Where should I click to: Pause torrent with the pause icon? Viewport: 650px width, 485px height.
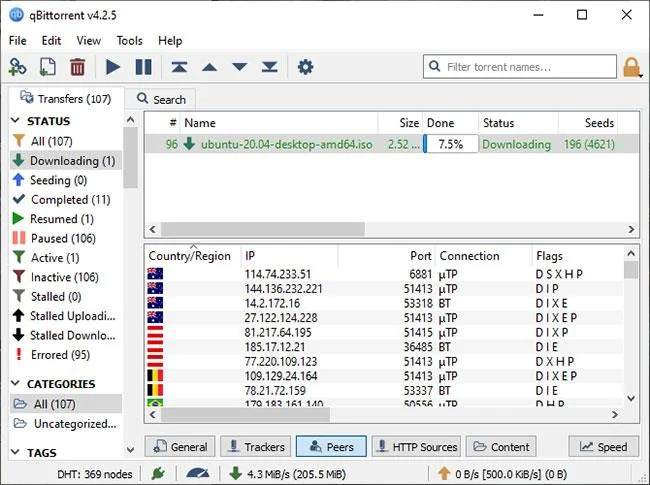(143, 67)
